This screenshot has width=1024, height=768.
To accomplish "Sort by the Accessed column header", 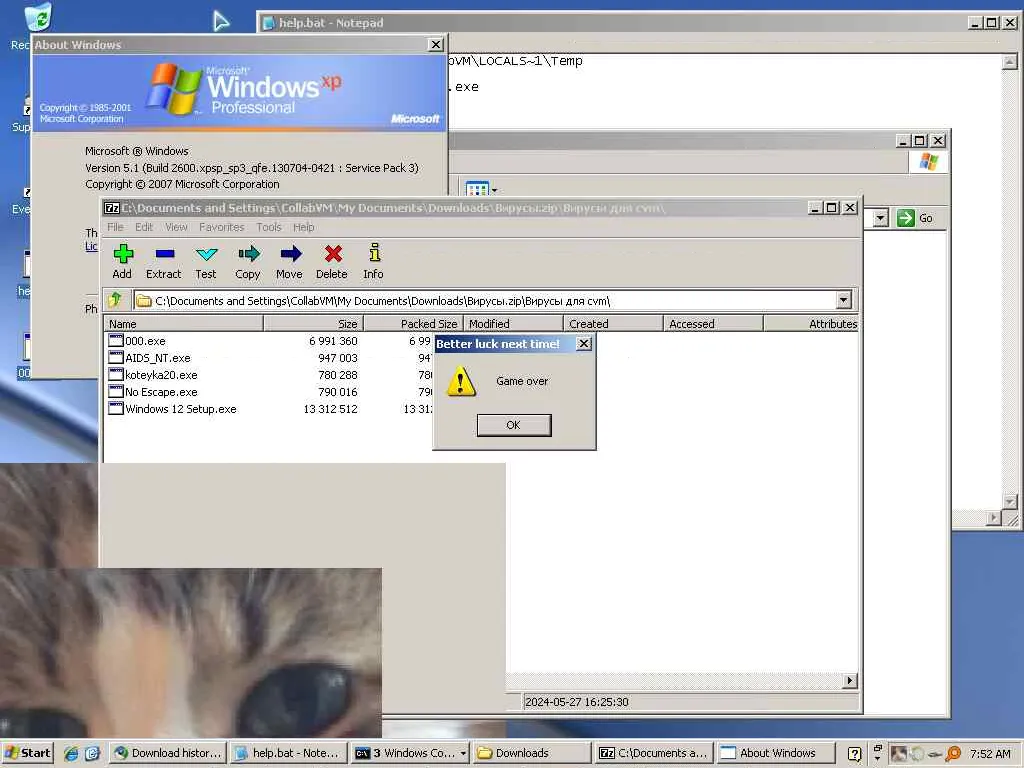I will click(713, 323).
